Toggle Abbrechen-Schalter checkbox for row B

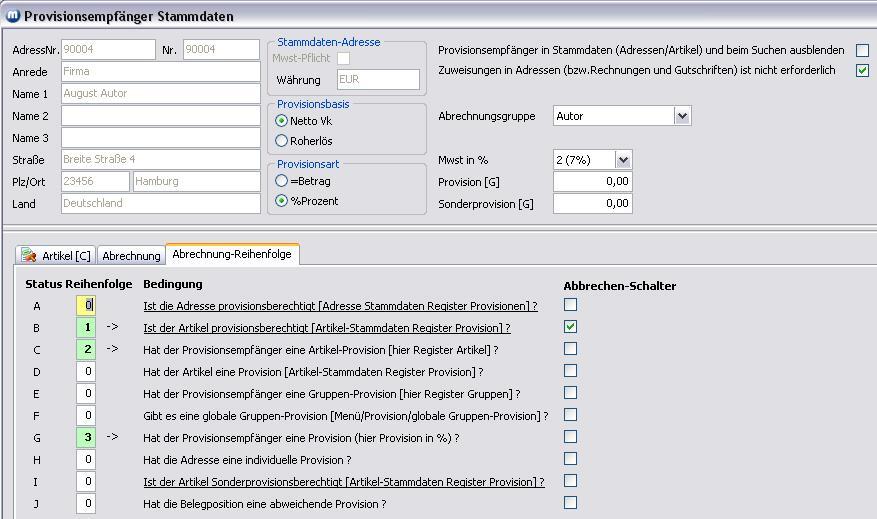[x=570, y=327]
